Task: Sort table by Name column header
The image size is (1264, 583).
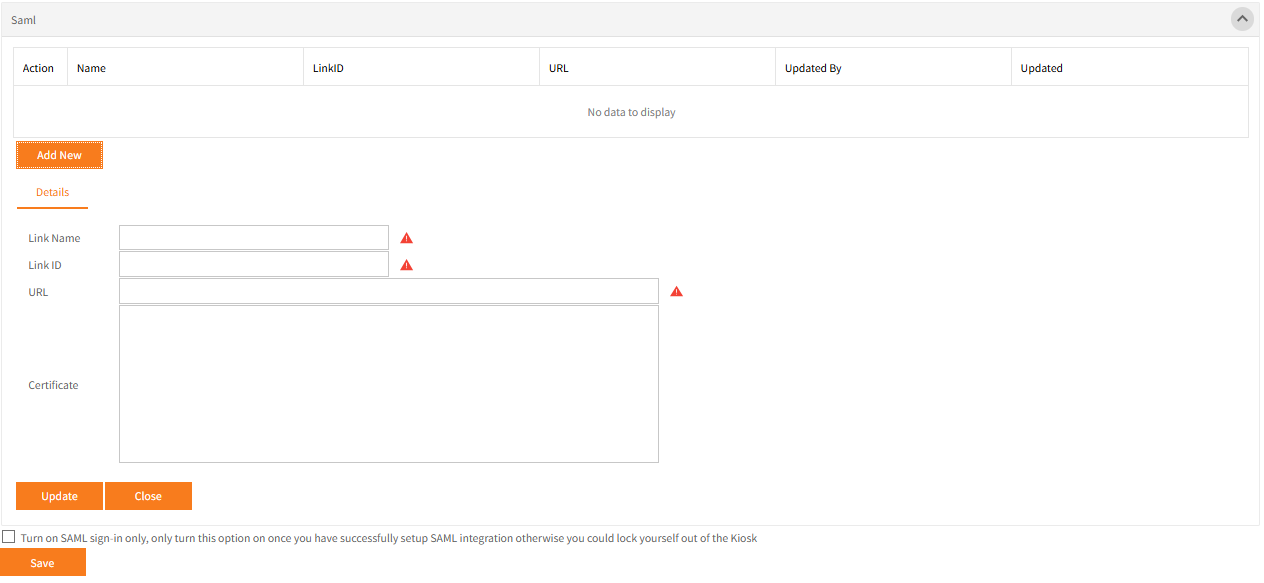Action: (x=91, y=68)
